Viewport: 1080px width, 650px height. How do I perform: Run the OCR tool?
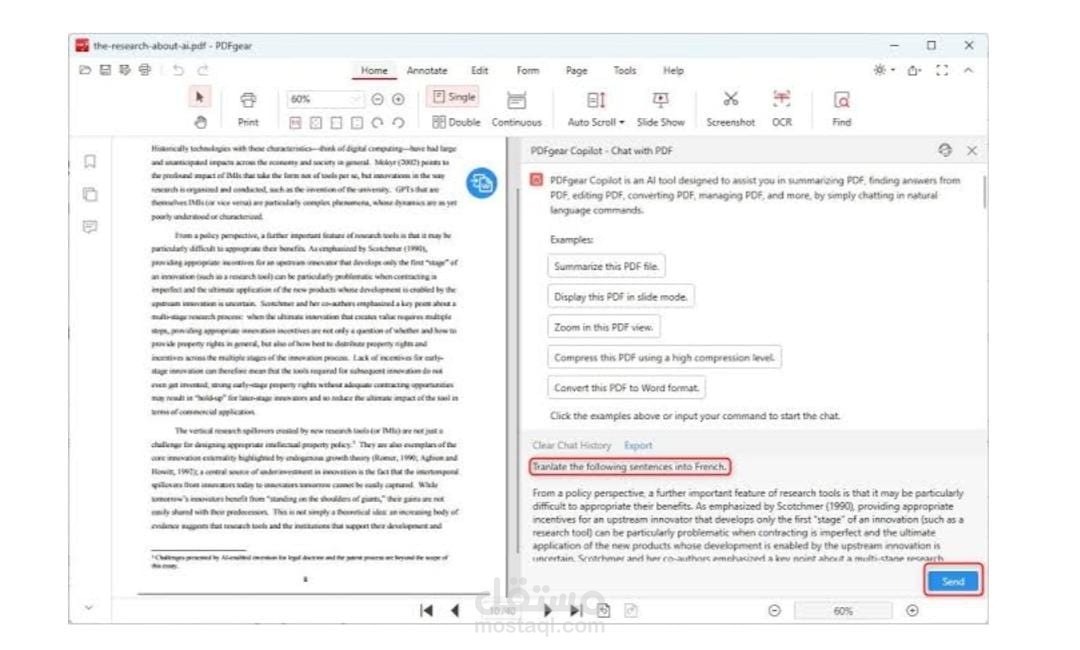tap(782, 109)
